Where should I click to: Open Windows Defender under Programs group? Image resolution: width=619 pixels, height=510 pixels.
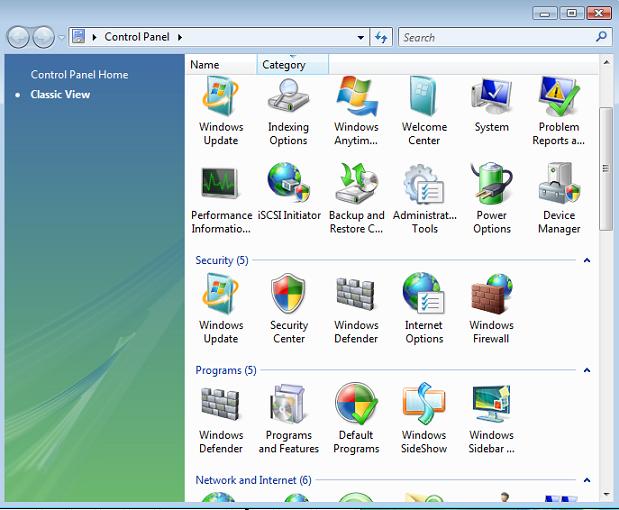tap(221, 420)
